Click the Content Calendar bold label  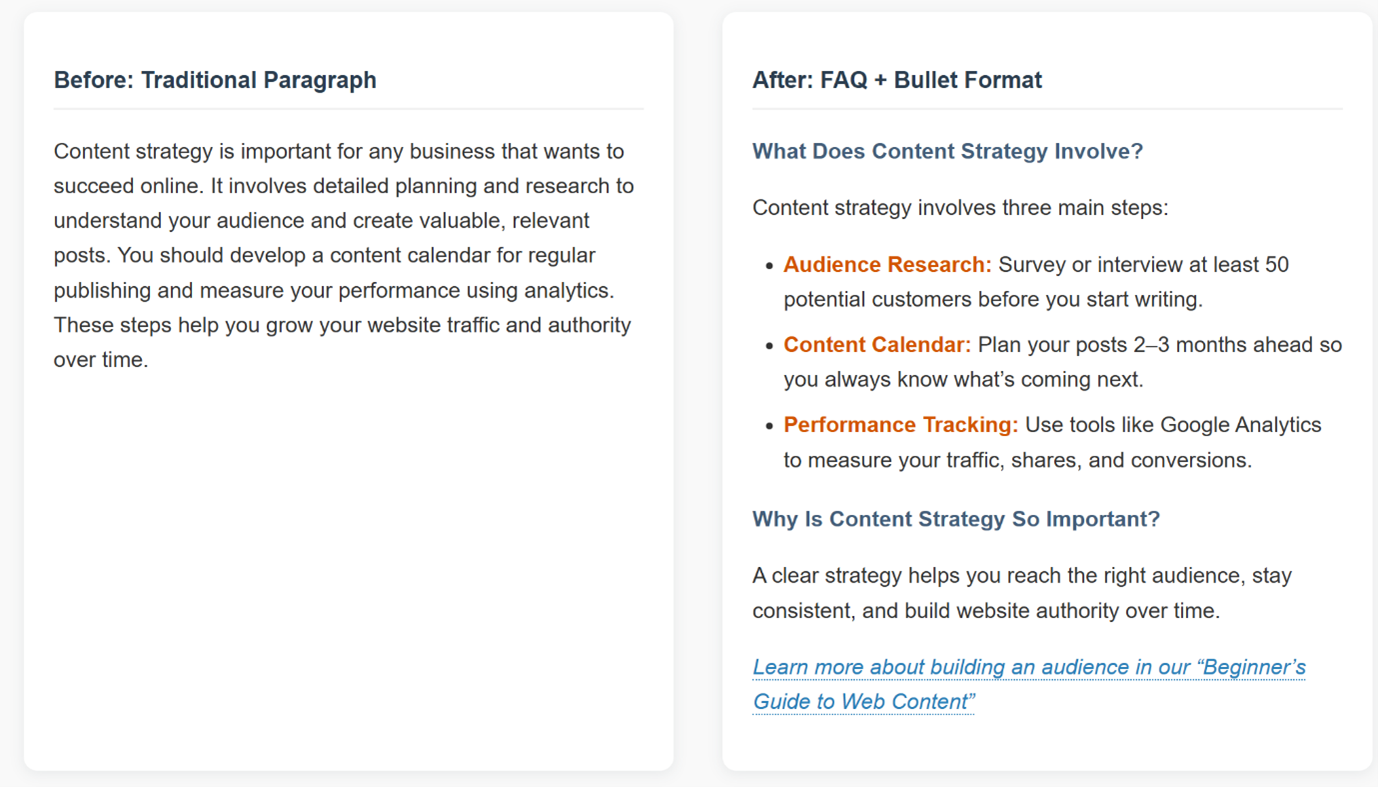coord(877,345)
